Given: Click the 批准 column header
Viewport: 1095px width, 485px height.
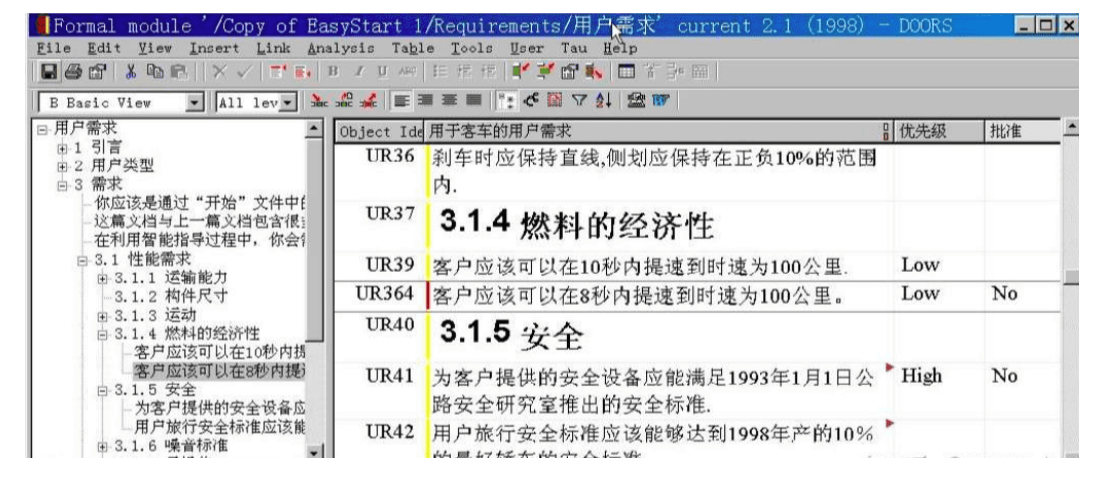Looking at the screenshot, I should click(1000, 132).
